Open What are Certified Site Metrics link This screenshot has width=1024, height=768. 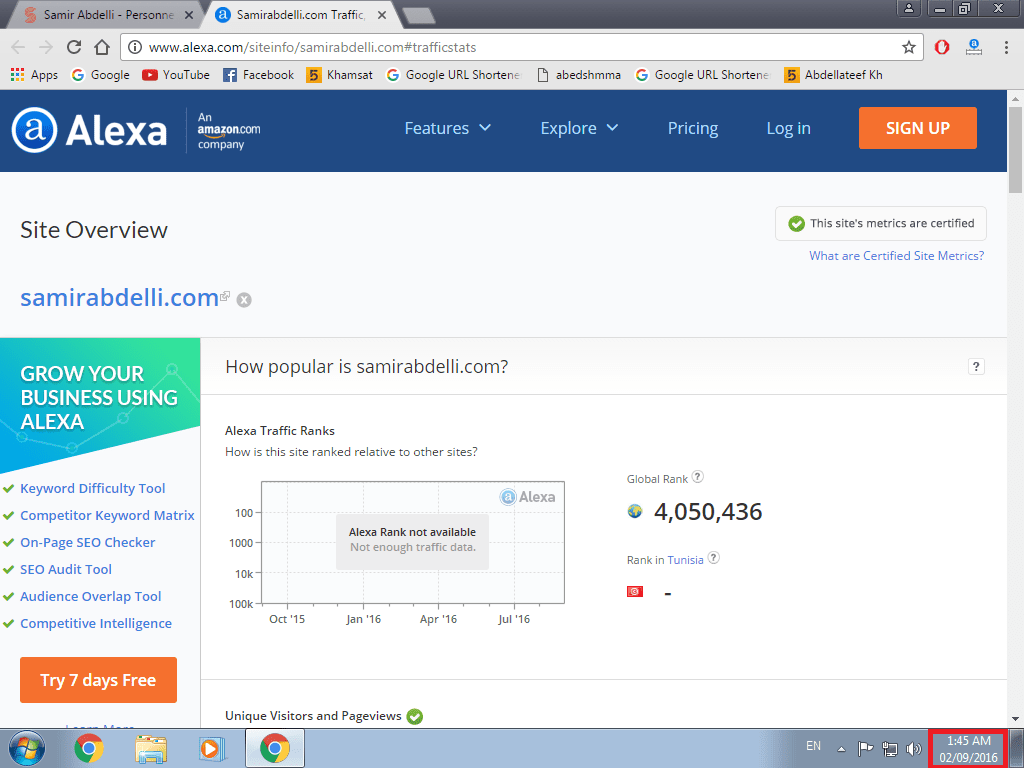(x=897, y=256)
